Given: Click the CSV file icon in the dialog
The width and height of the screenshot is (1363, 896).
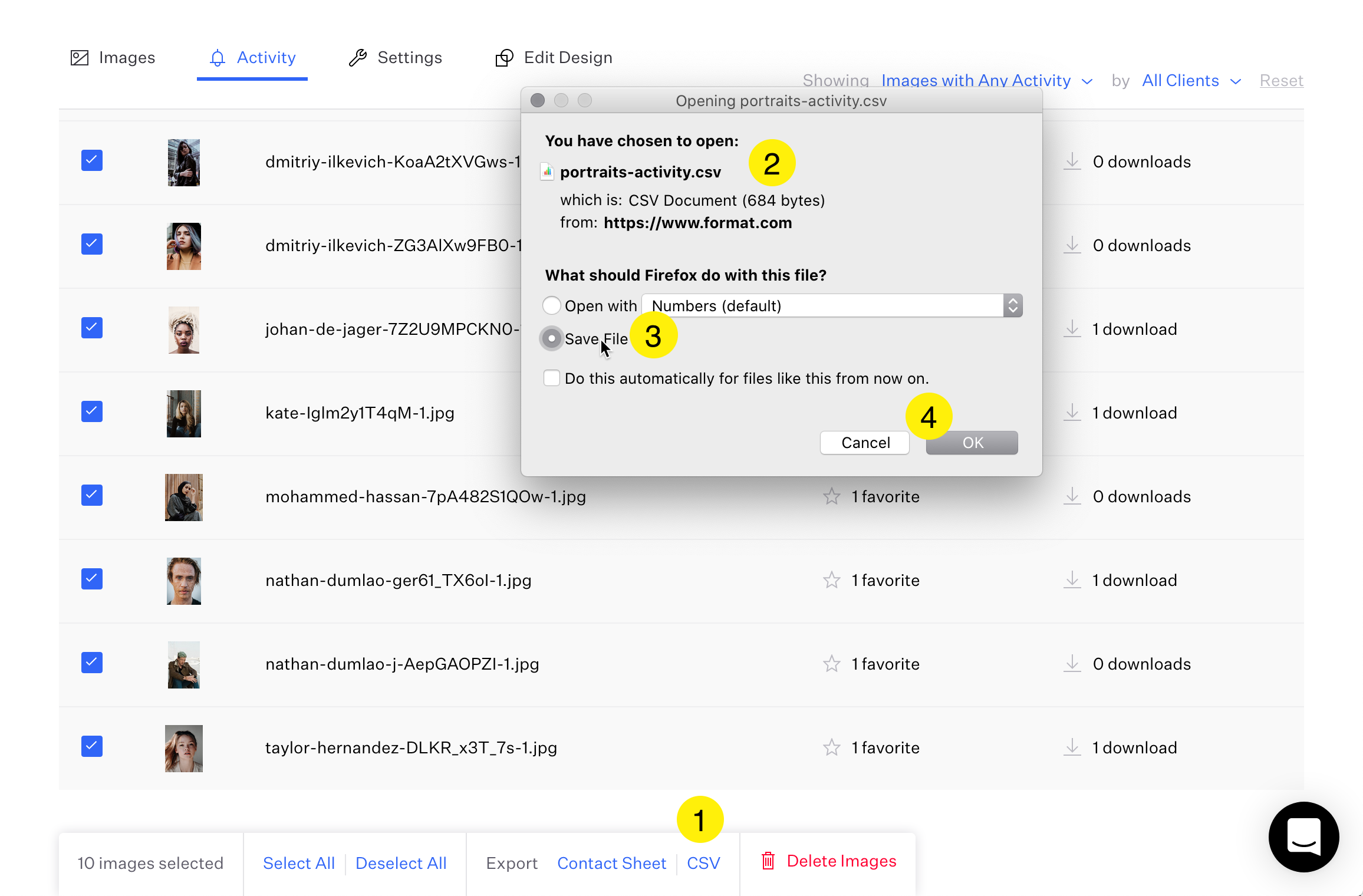Looking at the screenshot, I should click(x=547, y=172).
